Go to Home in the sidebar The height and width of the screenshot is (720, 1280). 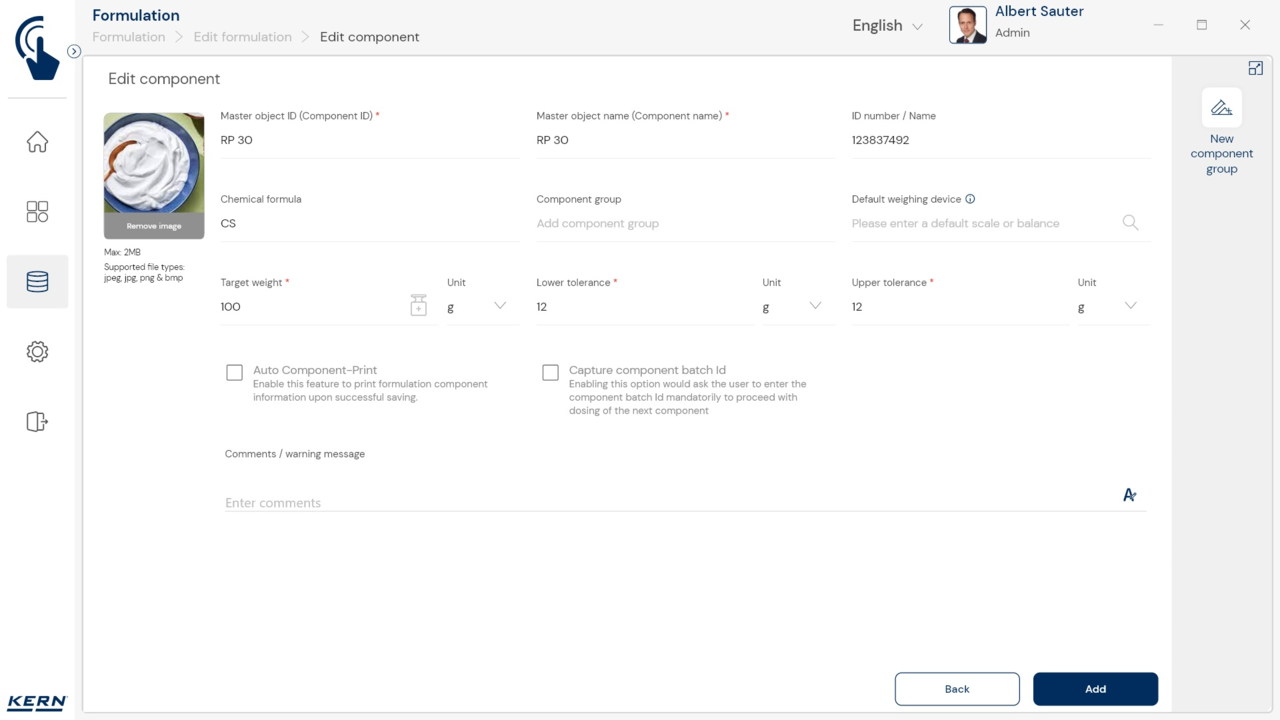coord(37,142)
